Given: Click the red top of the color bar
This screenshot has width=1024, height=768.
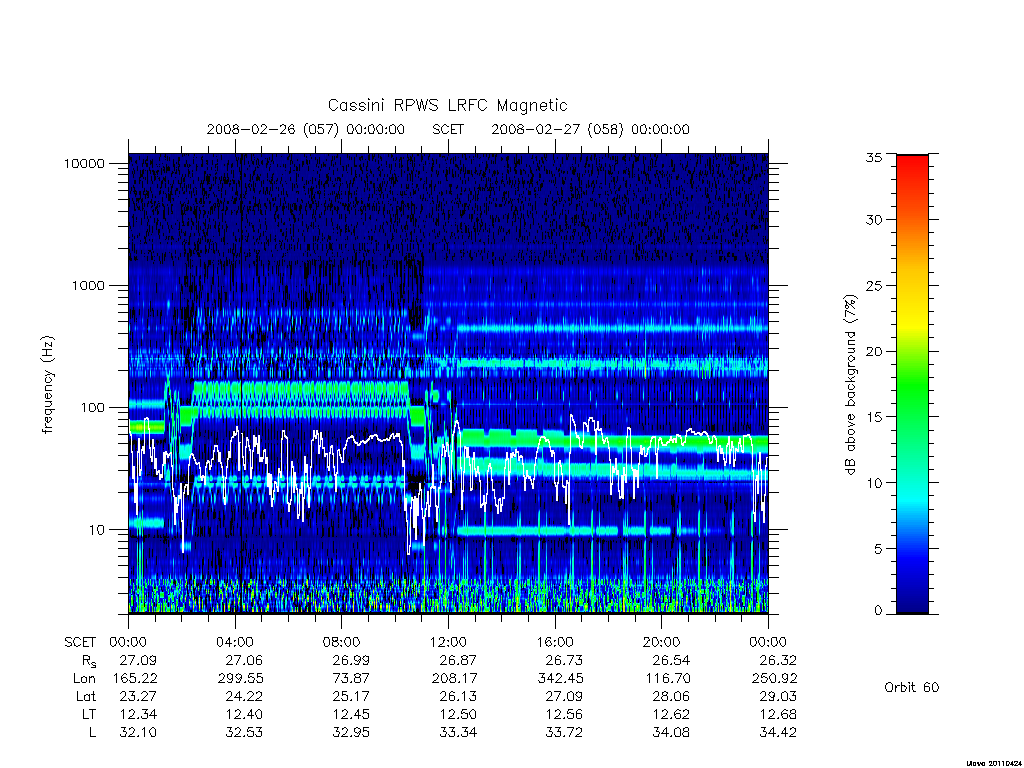Looking at the screenshot, I should [x=912, y=163].
